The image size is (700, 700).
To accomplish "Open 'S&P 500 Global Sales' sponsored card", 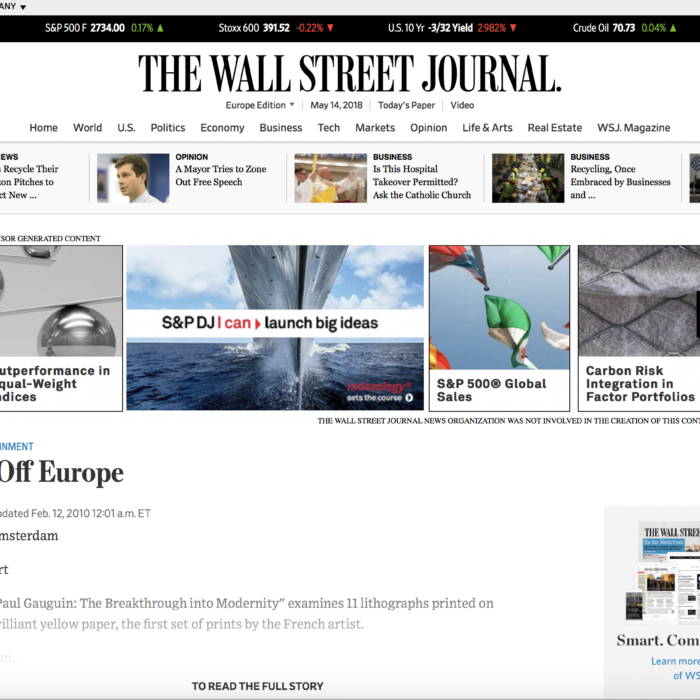I will 500,328.
